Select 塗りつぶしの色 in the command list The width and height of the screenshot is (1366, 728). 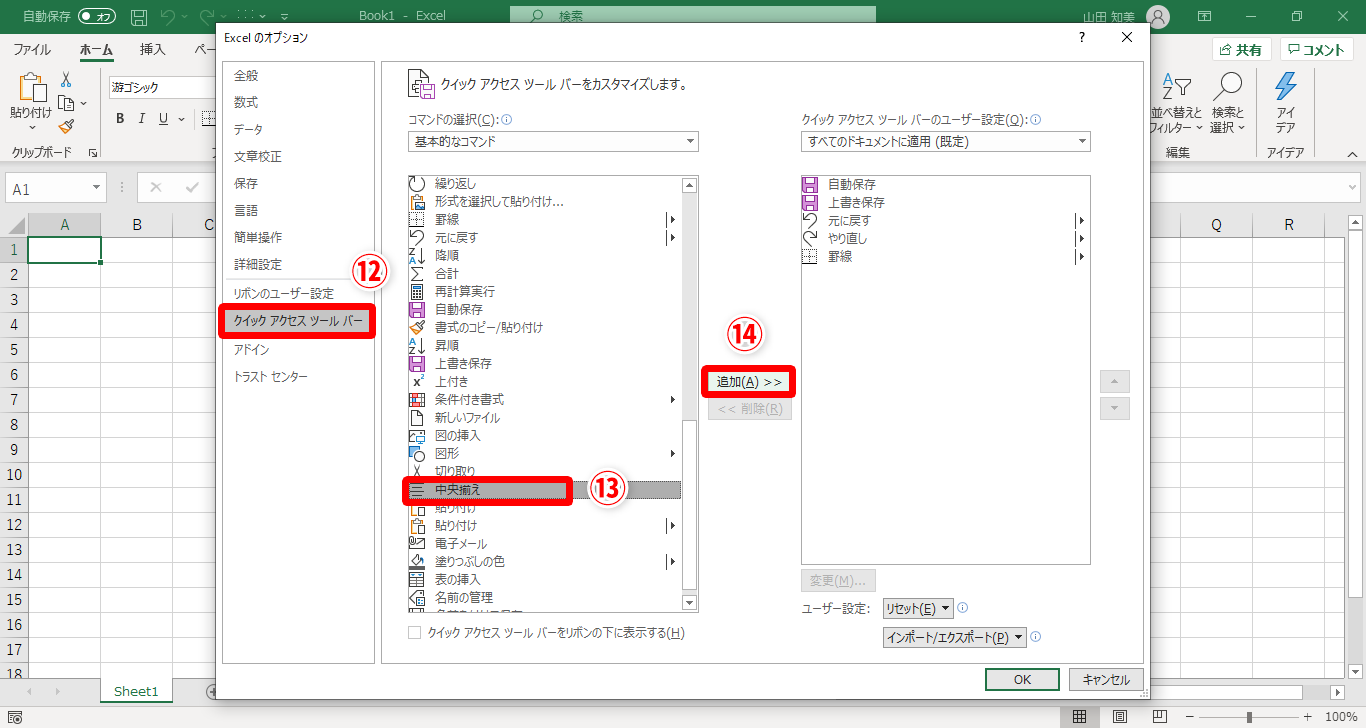click(545, 562)
